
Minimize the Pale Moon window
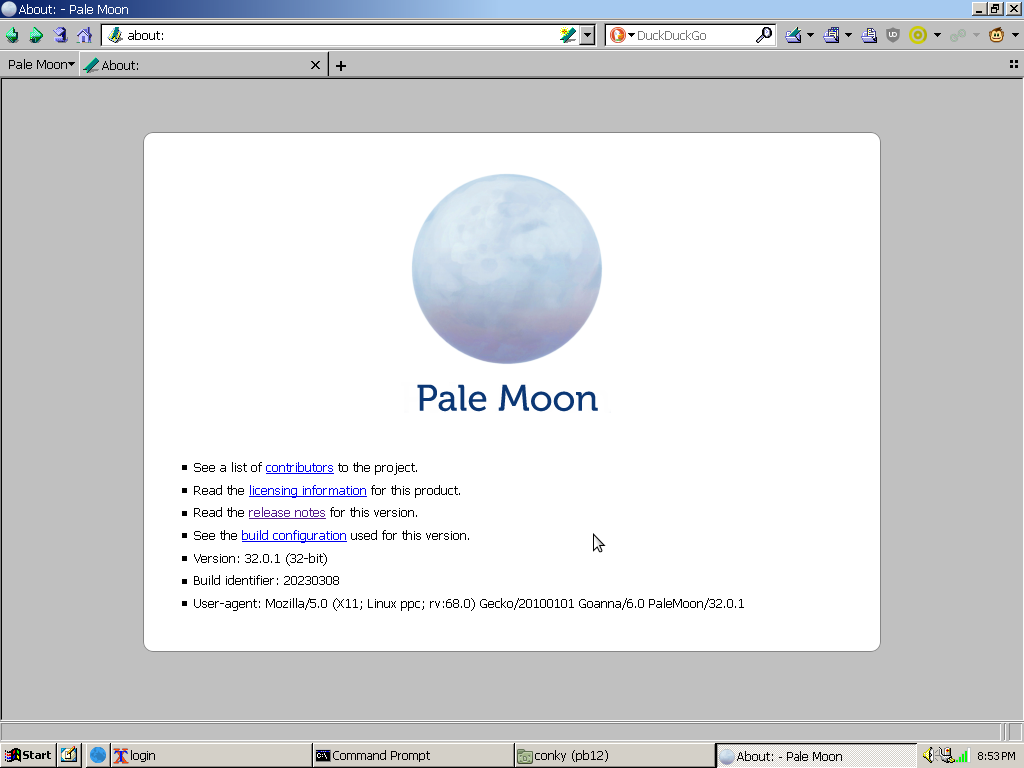click(980, 9)
